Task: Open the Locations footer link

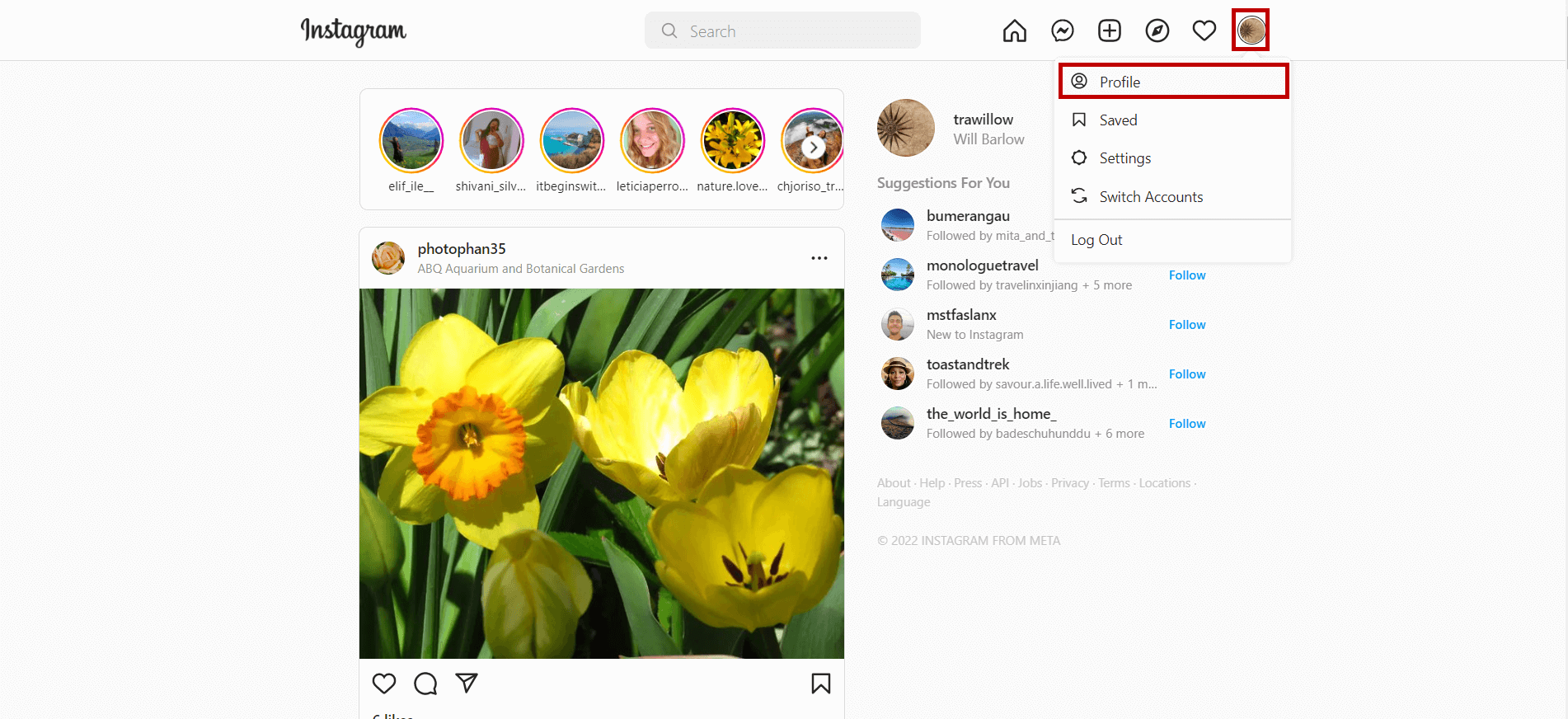Action: 1165,483
